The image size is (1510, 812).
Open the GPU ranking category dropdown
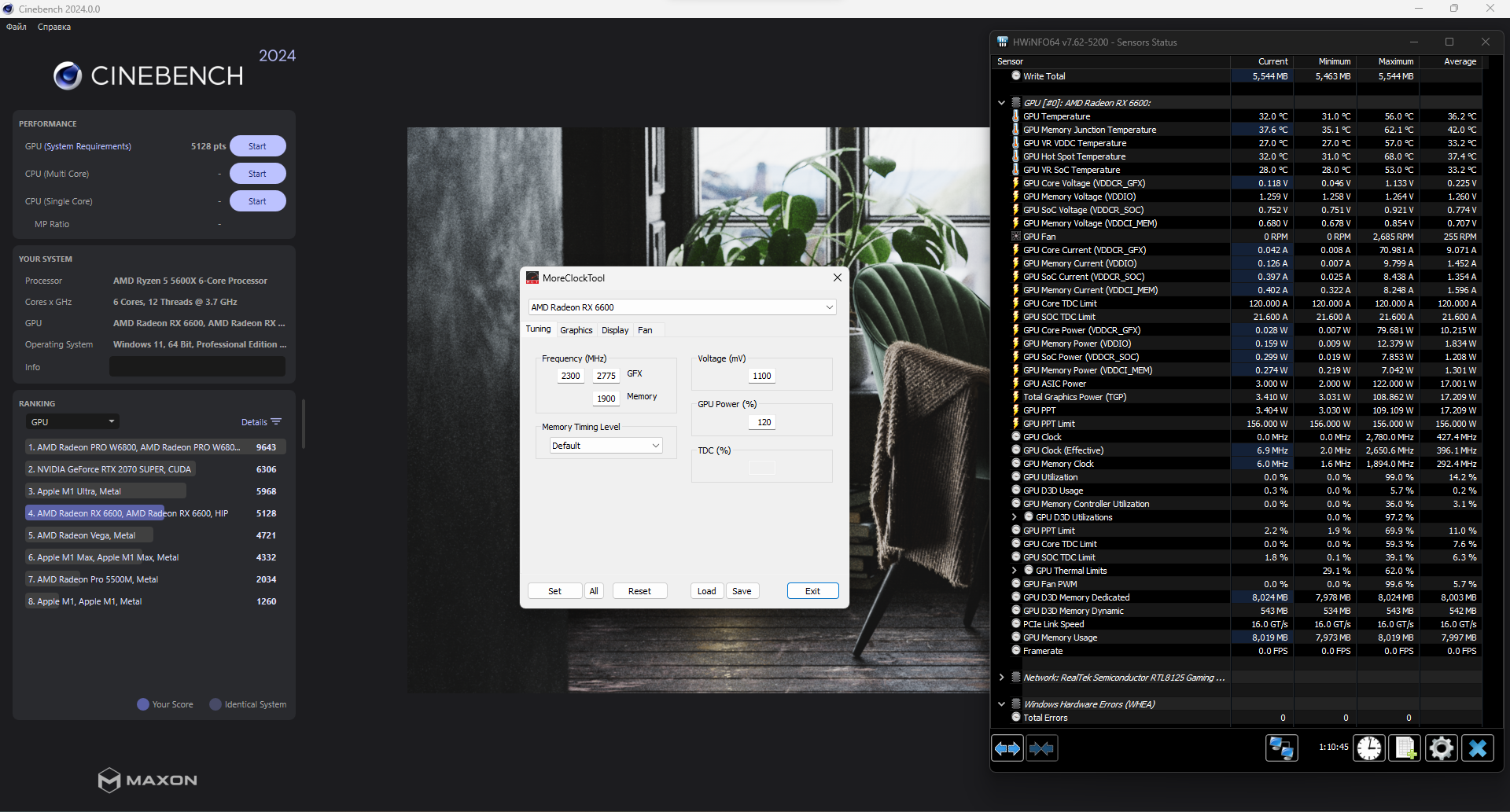tap(72, 422)
